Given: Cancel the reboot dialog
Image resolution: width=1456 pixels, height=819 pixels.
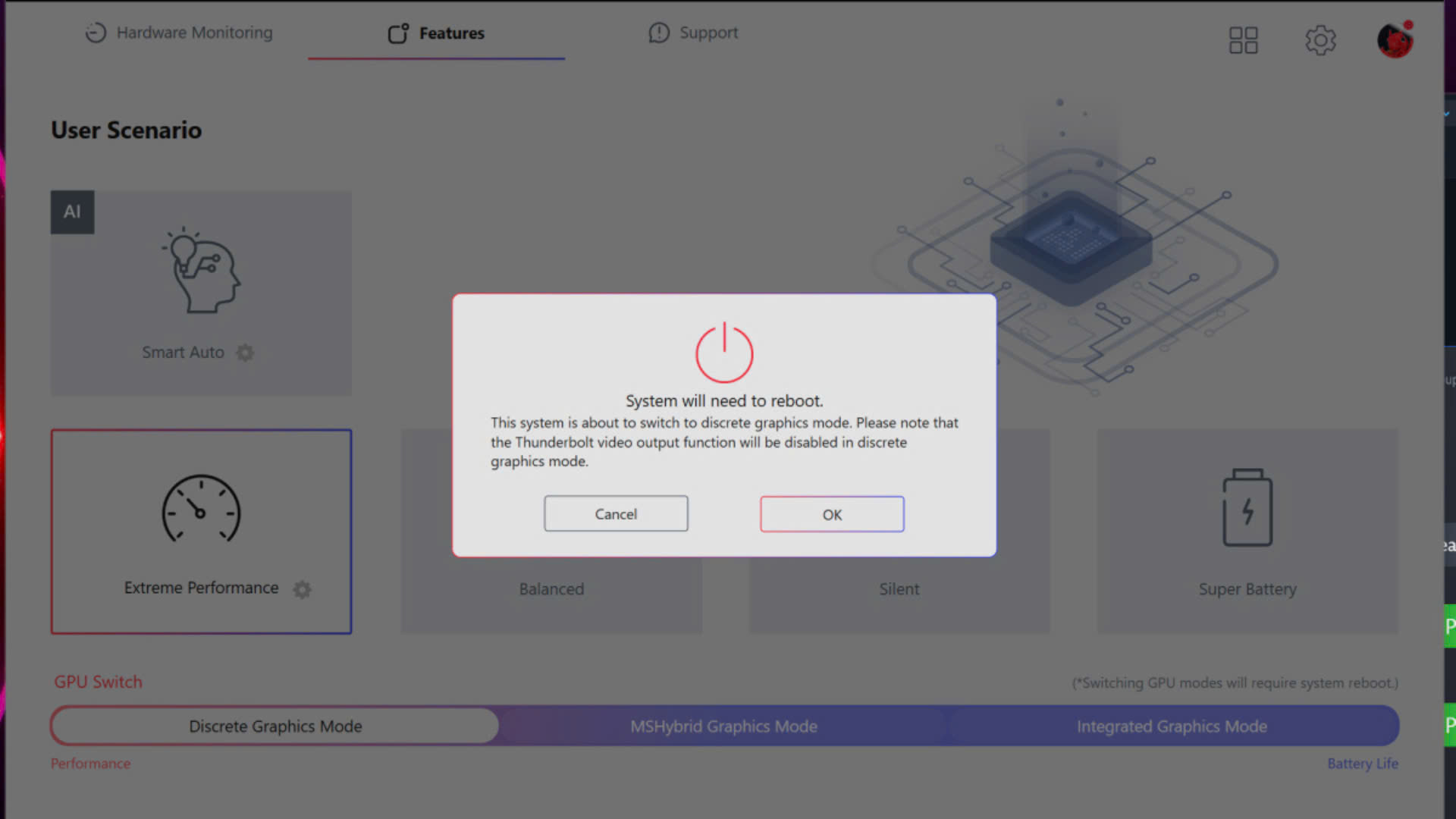Looking at the screenshot, I should coord(616,513).
